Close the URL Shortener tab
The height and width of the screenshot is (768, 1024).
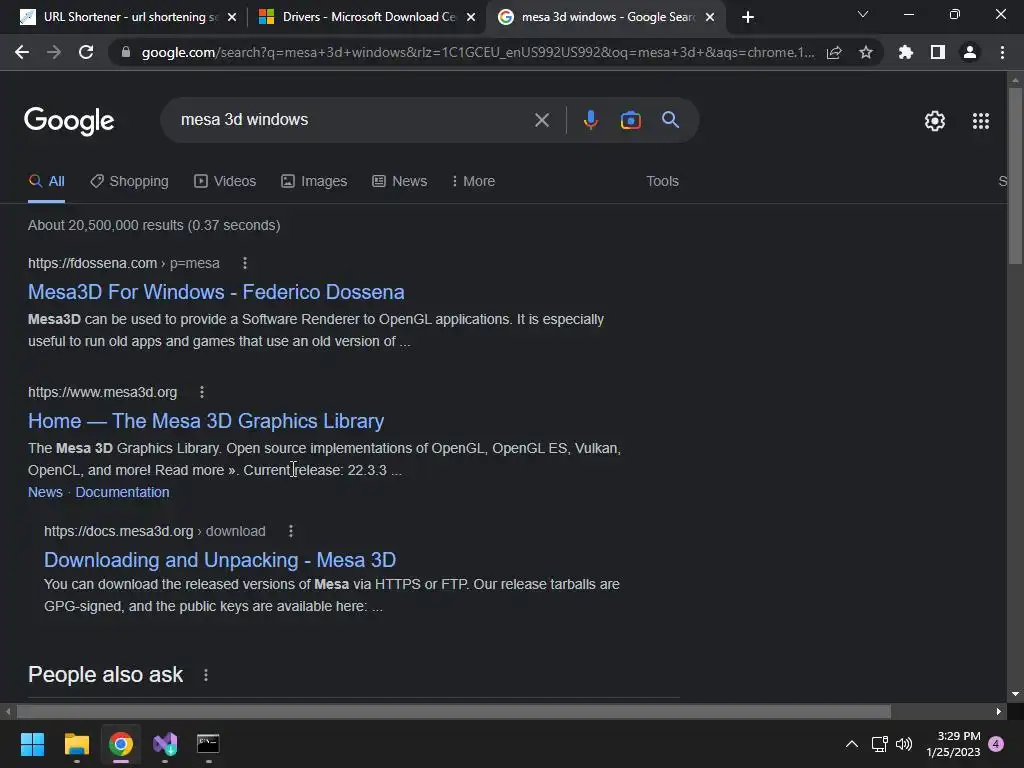pos(232,17)
